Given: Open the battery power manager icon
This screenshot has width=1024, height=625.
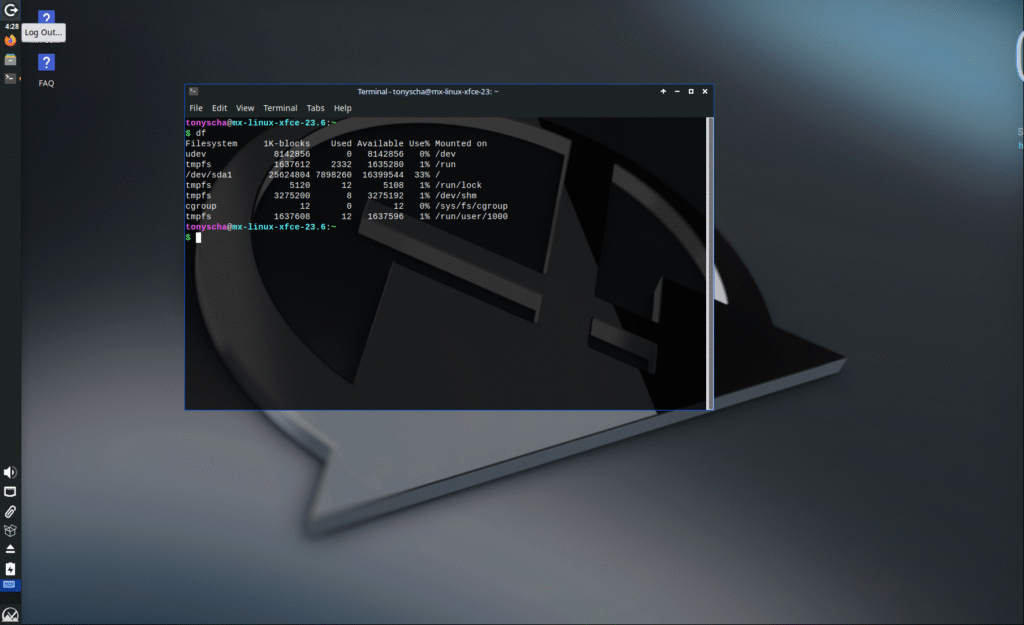Looking at the screenshot, I should pyautogui.click(x=10, y=569).
